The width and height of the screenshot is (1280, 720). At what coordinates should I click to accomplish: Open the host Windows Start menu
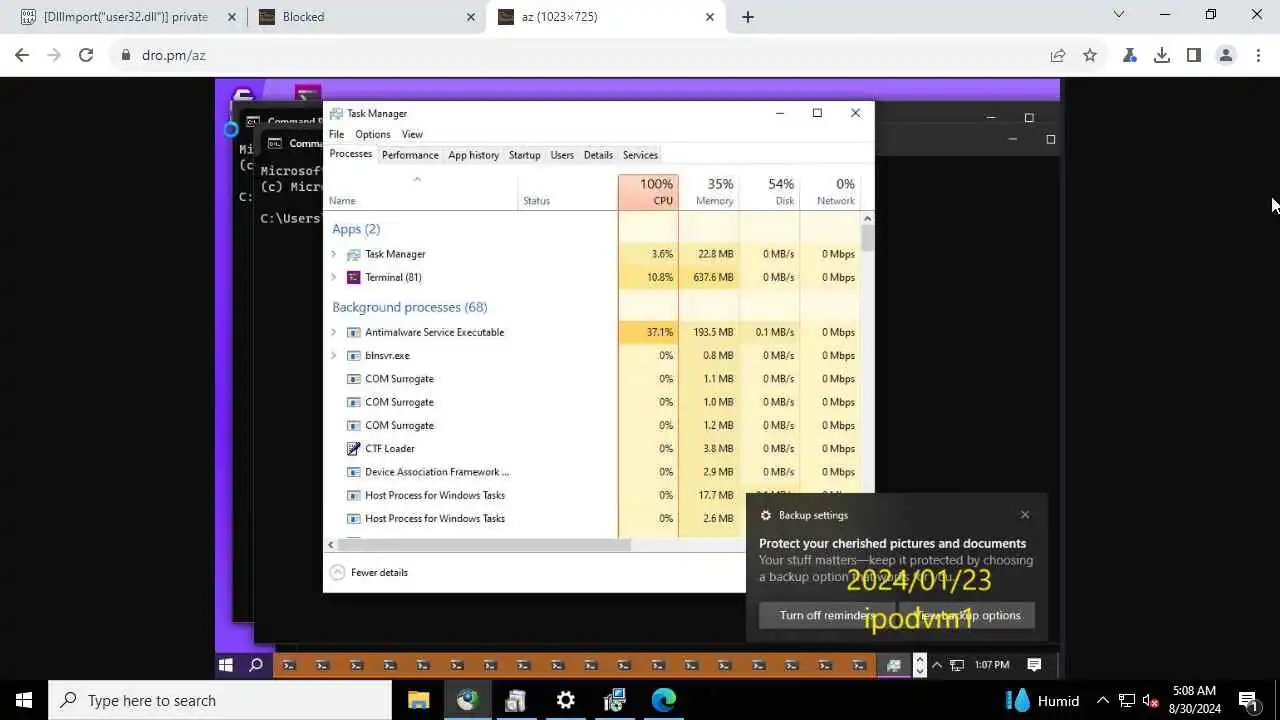click(24, 700)
